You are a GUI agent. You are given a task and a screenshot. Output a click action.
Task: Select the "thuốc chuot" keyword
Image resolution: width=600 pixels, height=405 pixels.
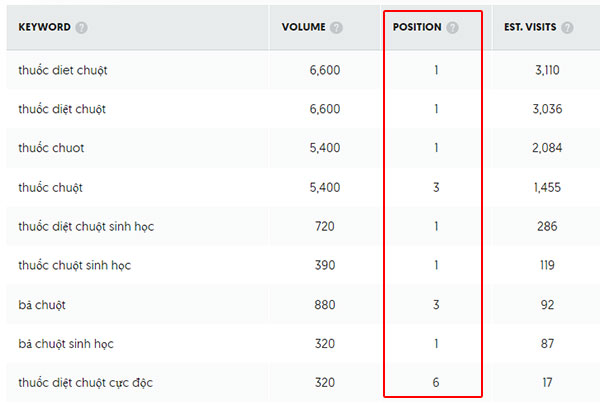[51, 148]
